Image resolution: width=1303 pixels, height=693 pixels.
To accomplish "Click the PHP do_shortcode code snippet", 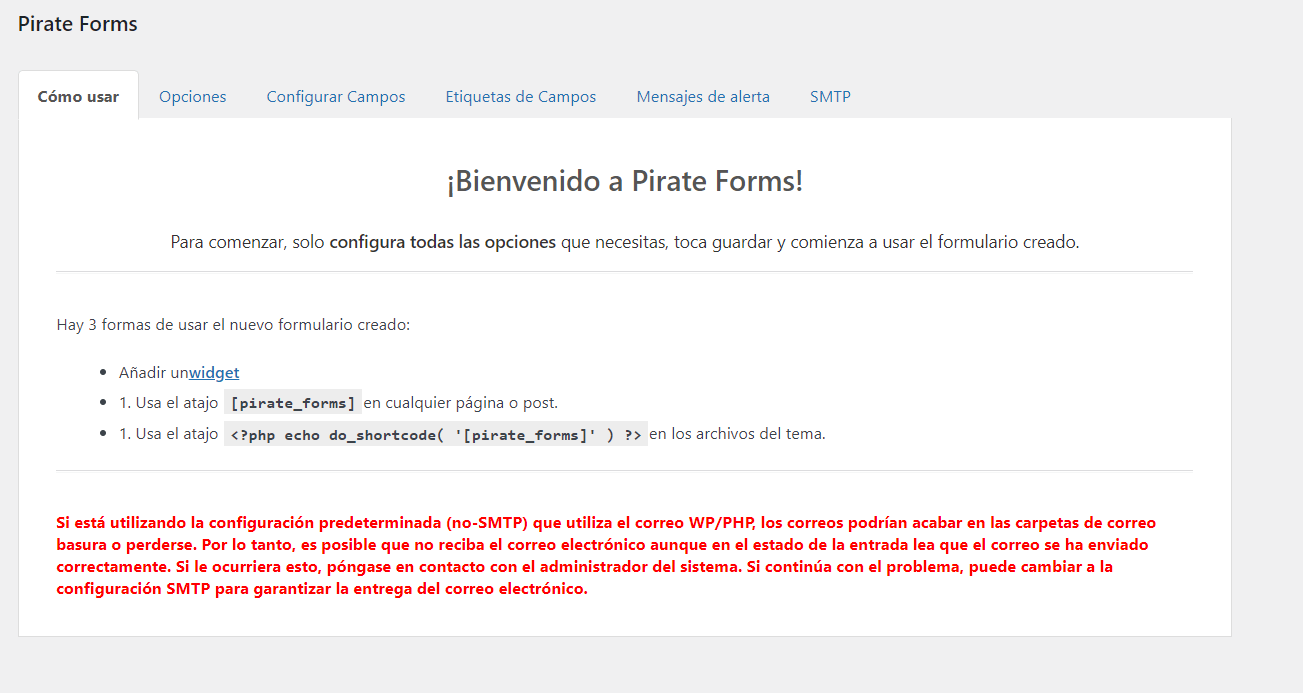I will click(x=435, y=434).
